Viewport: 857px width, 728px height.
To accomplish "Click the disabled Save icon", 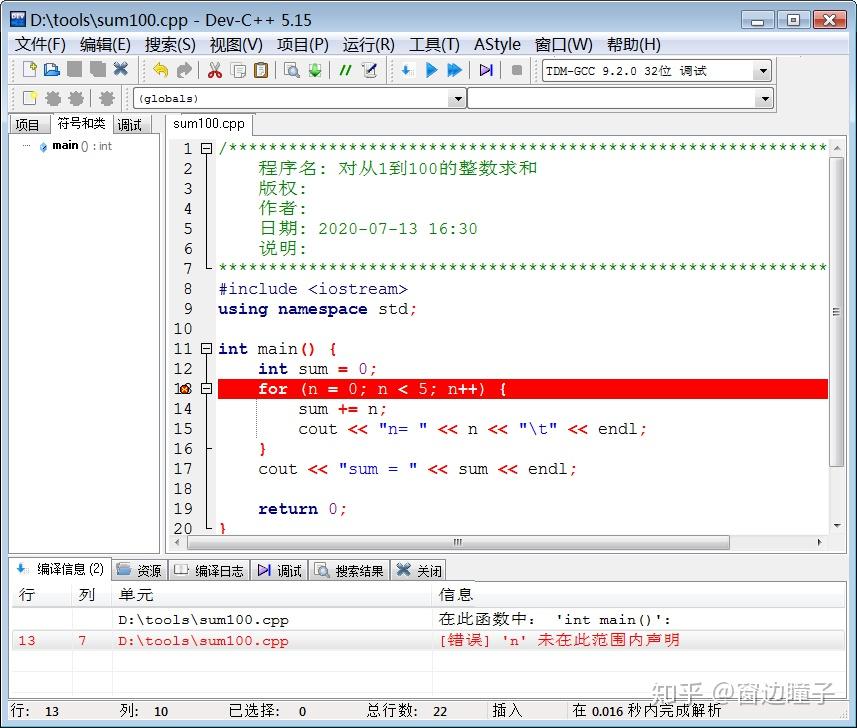I will coord(74,69).
